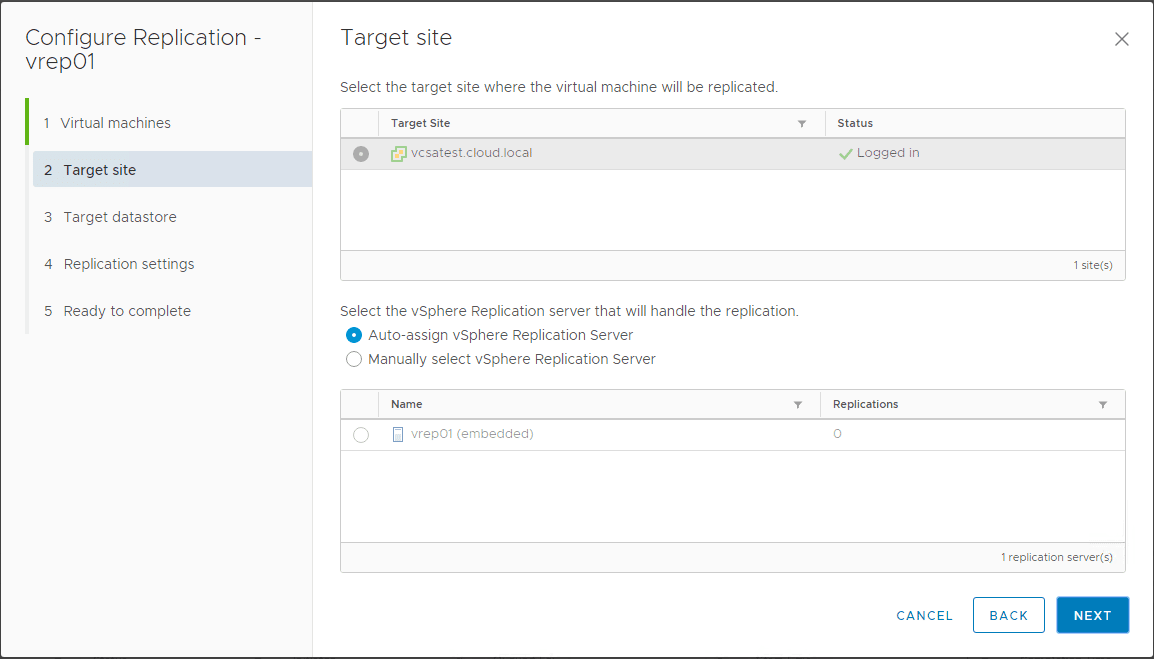Close the Configure Replication dialog
The width and height of the screenshot is (1154, 659).
coord(1121,39)
